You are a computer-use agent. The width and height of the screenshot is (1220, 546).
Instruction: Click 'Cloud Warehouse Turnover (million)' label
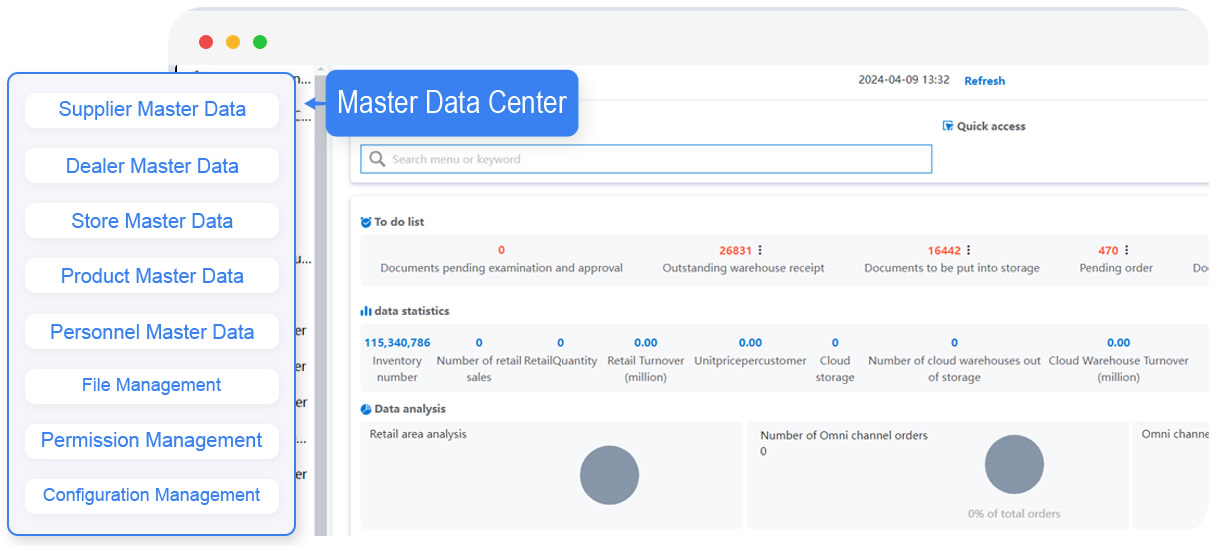click(x=1118, y=369)
